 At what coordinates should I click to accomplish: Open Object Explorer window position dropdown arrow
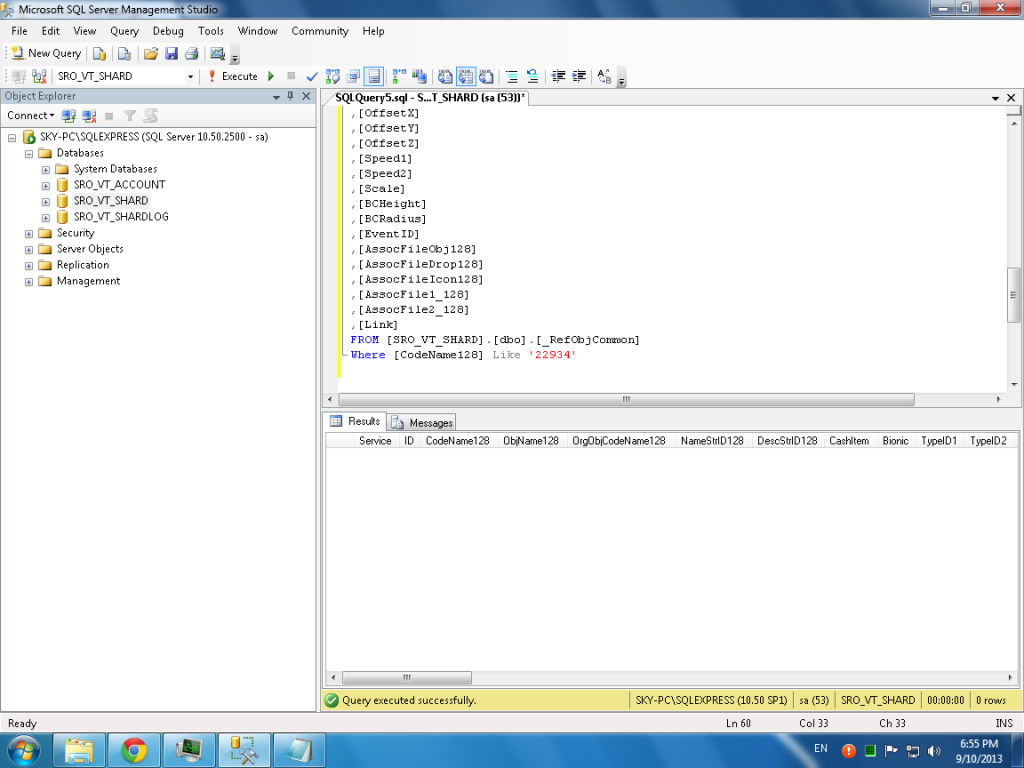point(276,97)
